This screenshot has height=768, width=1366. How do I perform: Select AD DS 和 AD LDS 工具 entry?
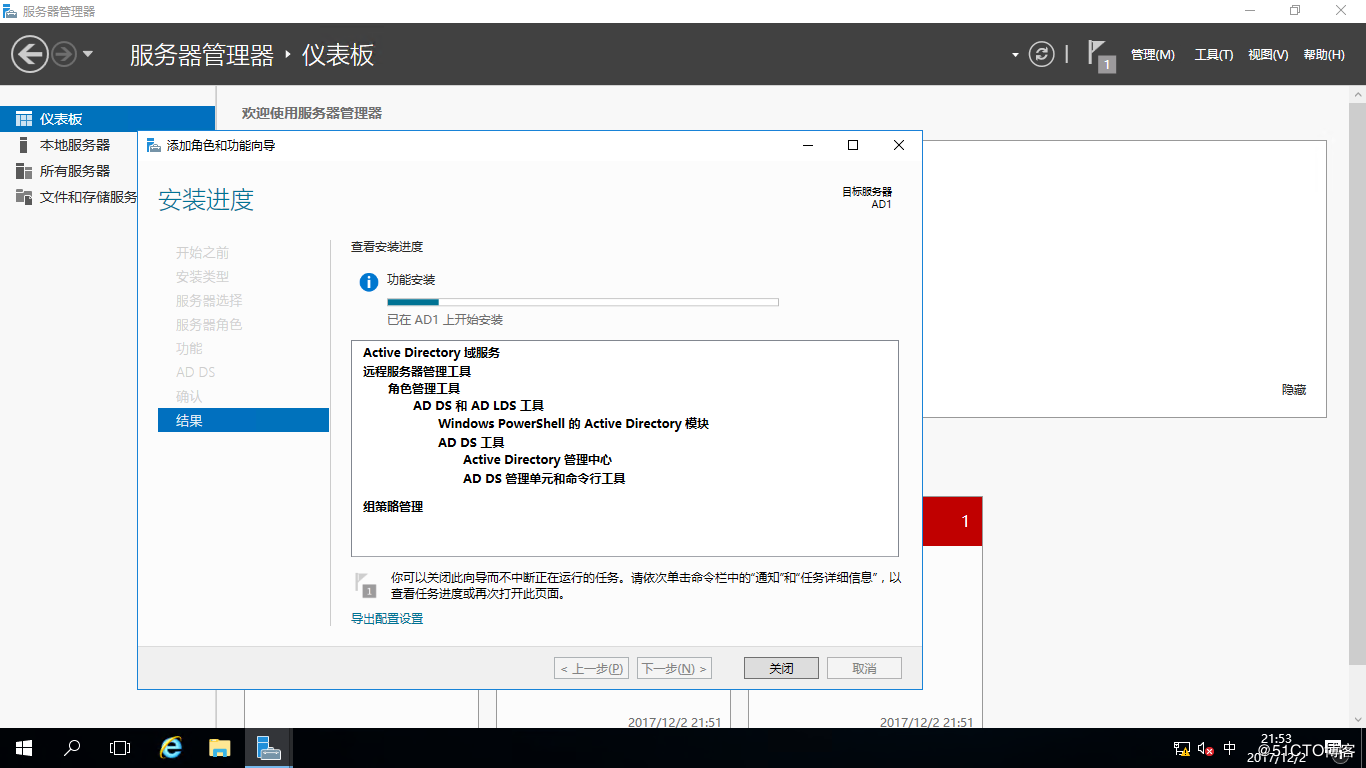[478, 406]
